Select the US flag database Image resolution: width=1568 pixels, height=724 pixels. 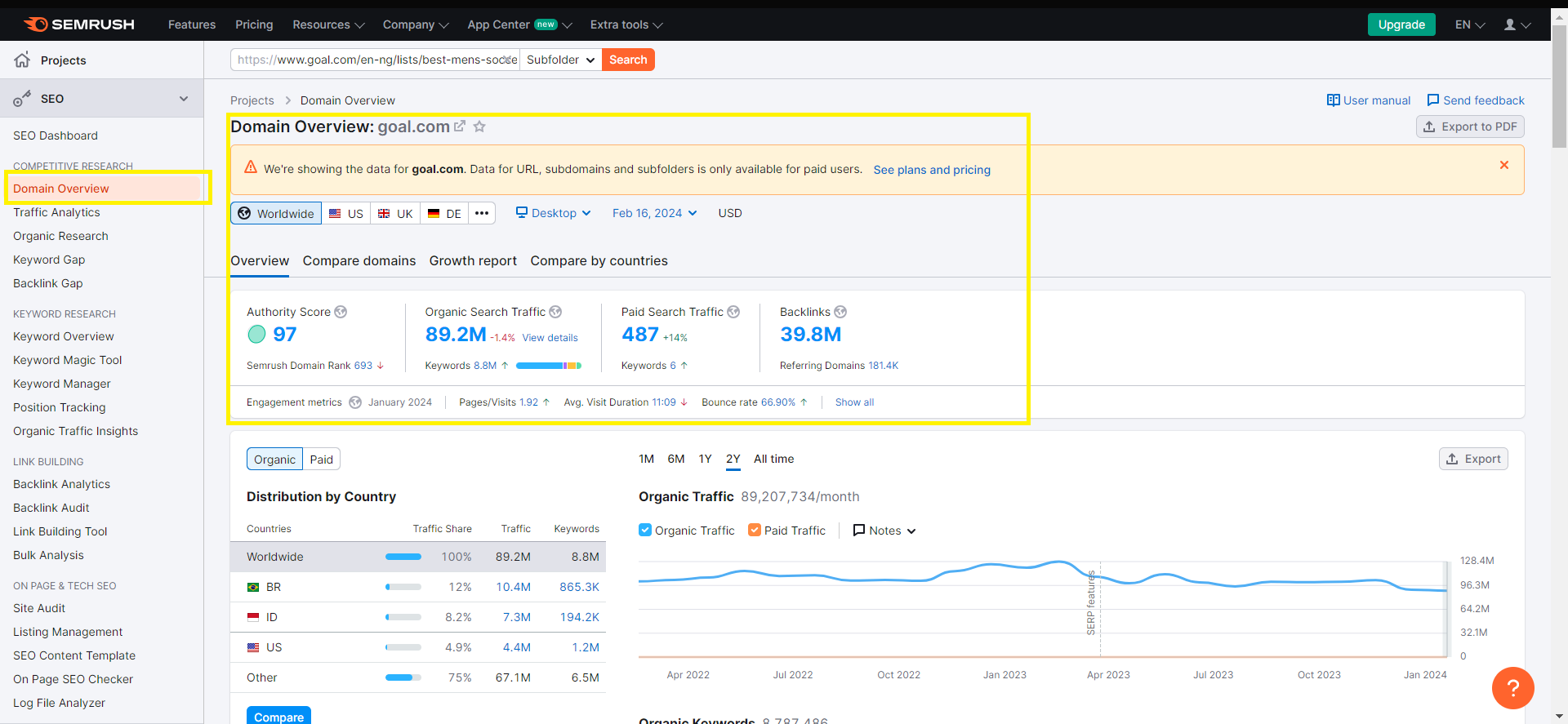pos(346,213)
